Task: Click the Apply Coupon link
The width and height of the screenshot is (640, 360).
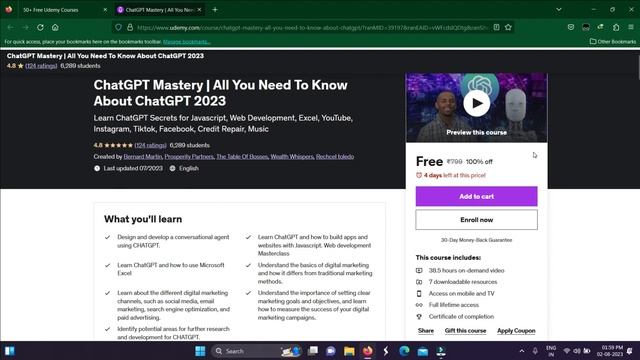Action: pos(516,331)
